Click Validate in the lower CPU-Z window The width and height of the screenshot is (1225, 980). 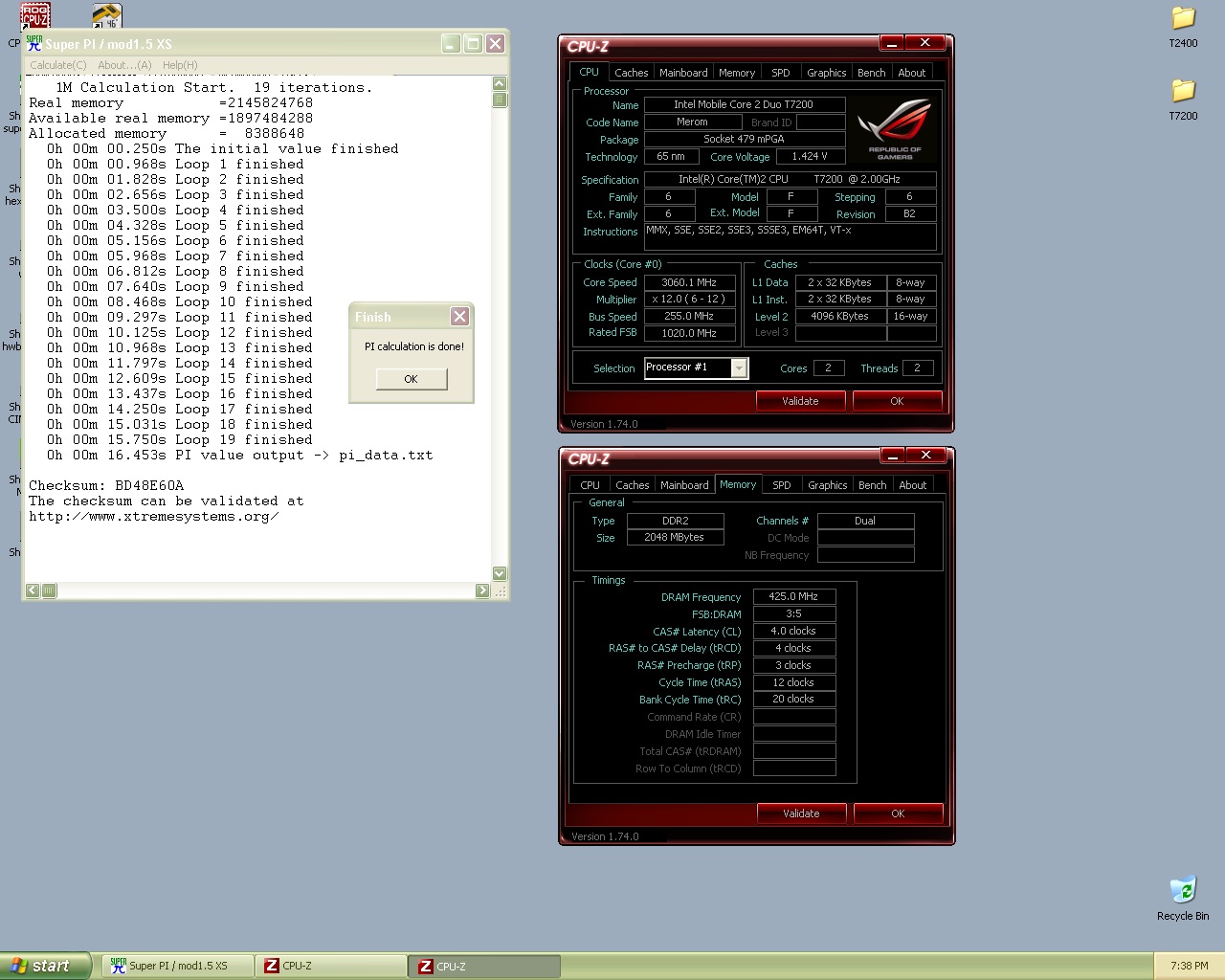pyautogui.click(x=801, y=813)
